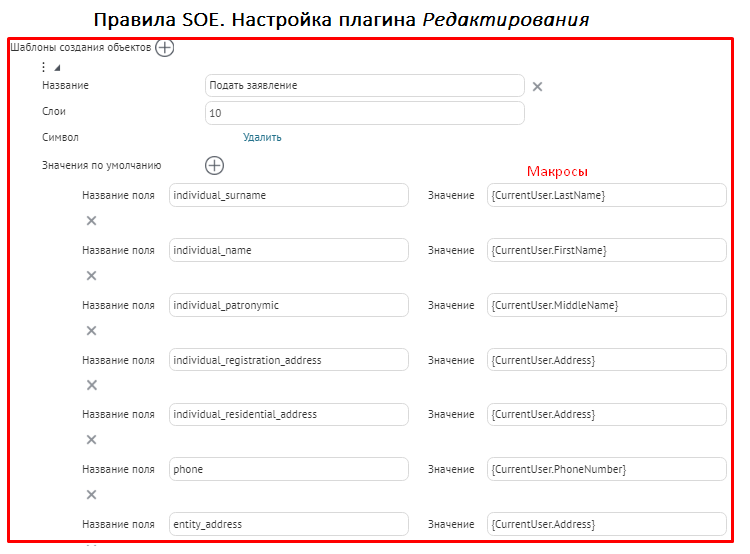Edit the entity_address field name input
750x554 pixels.
289,524
